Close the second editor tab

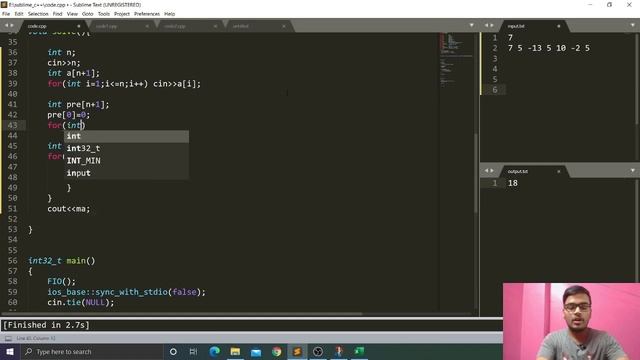[x=147, y=26]
